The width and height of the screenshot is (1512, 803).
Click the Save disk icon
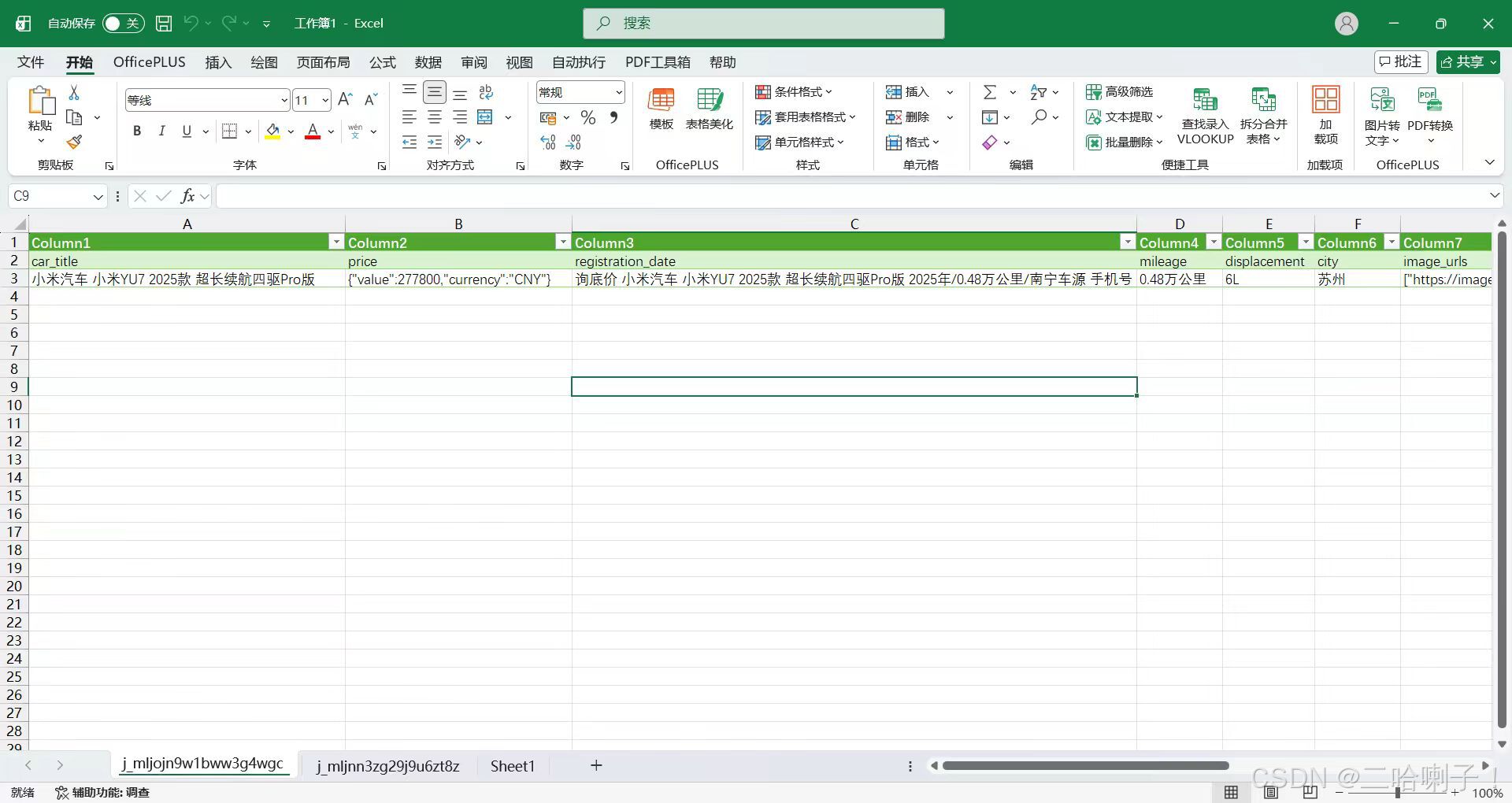coord(163,24)
